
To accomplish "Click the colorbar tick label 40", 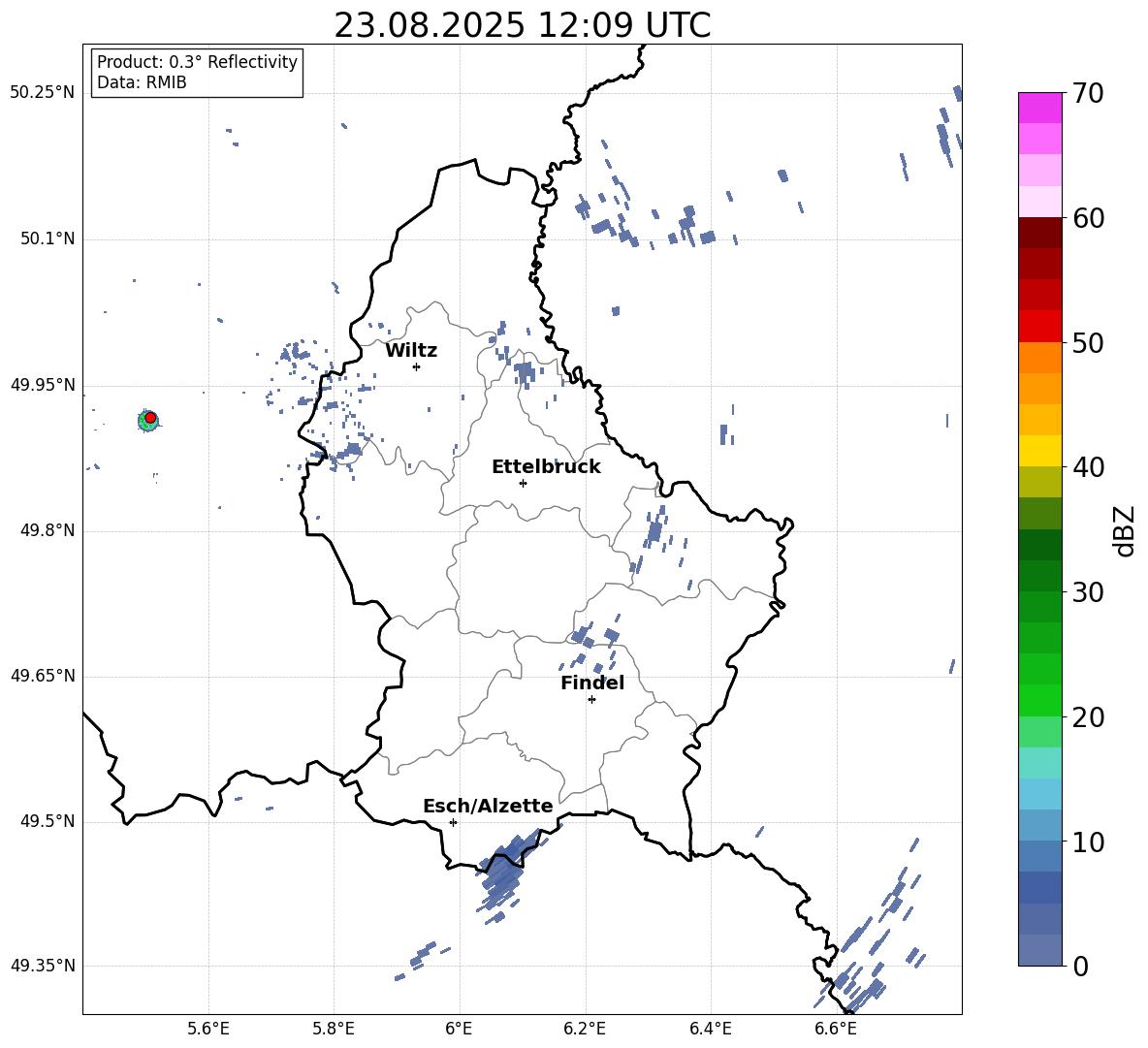I will tap(1088, 467).
